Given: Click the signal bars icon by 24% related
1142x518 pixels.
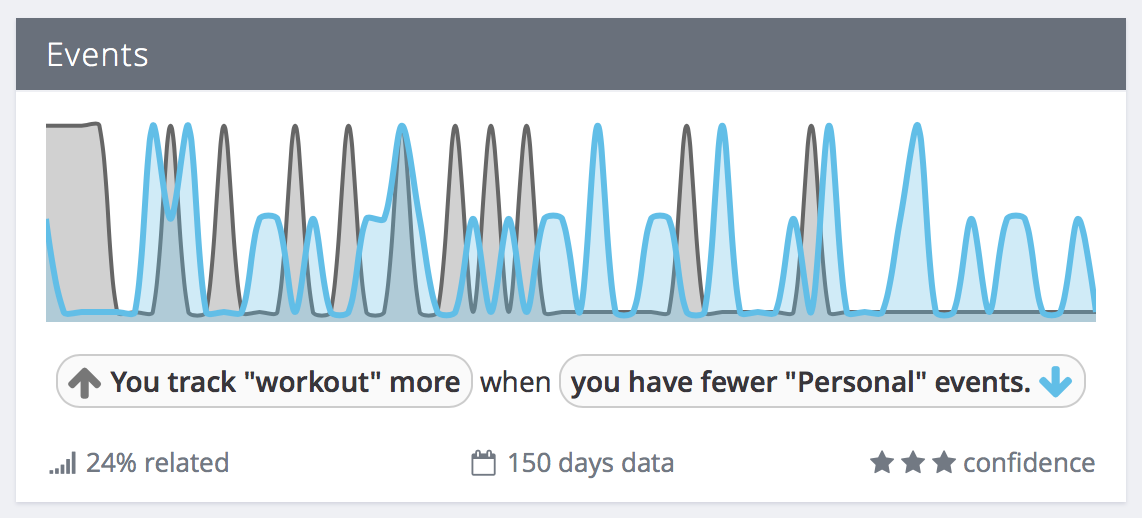Looking at the screenshot, I should coord(63,463).
